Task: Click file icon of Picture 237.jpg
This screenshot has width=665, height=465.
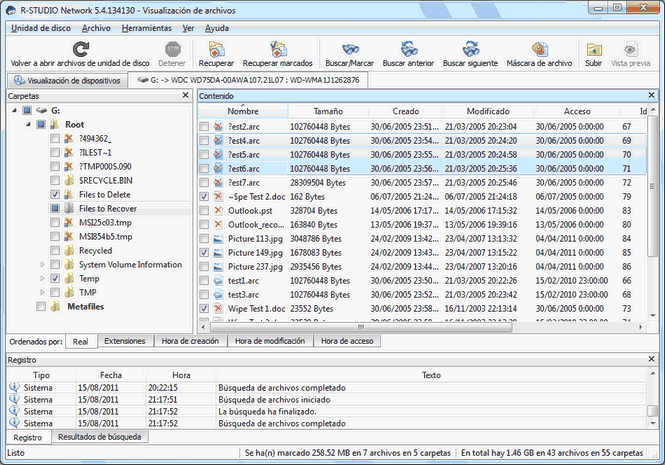Action: tap(218, 267)
